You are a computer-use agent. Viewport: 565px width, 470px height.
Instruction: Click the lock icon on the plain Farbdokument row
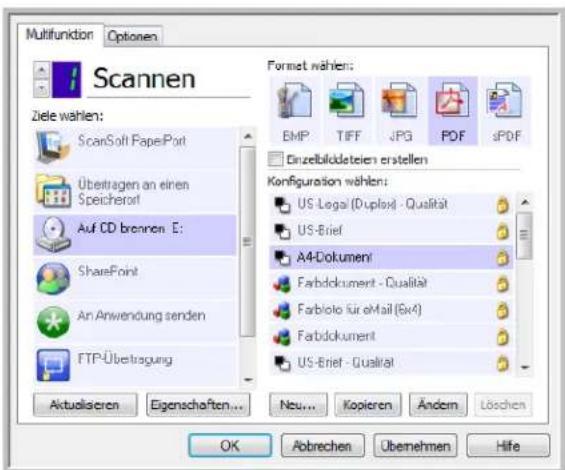[502, 337]
